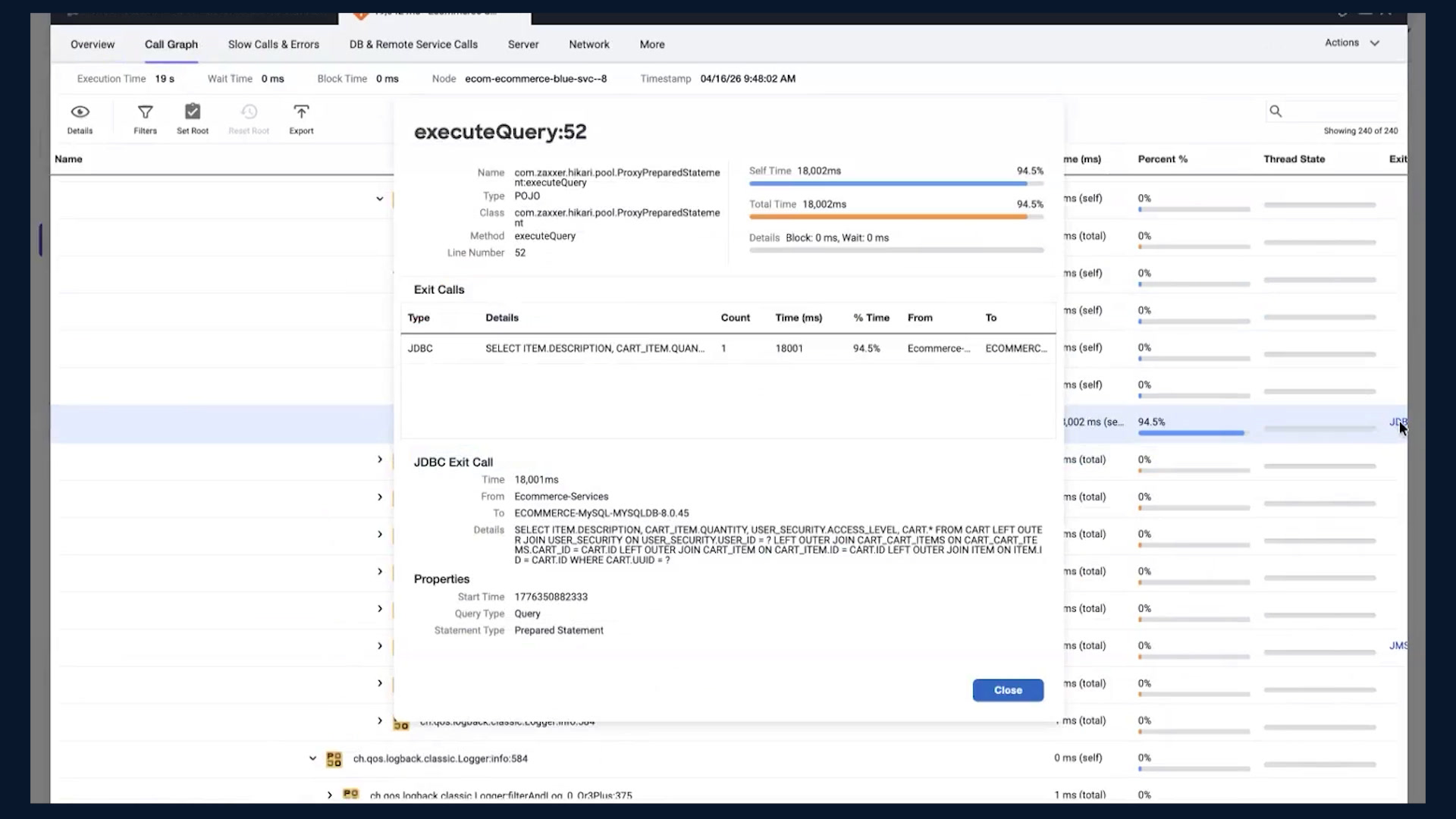This screenshot has height=819, width=1456.
Task: Click the Thread State column header
Action: pyautogui.click(x=1294, y=159)
